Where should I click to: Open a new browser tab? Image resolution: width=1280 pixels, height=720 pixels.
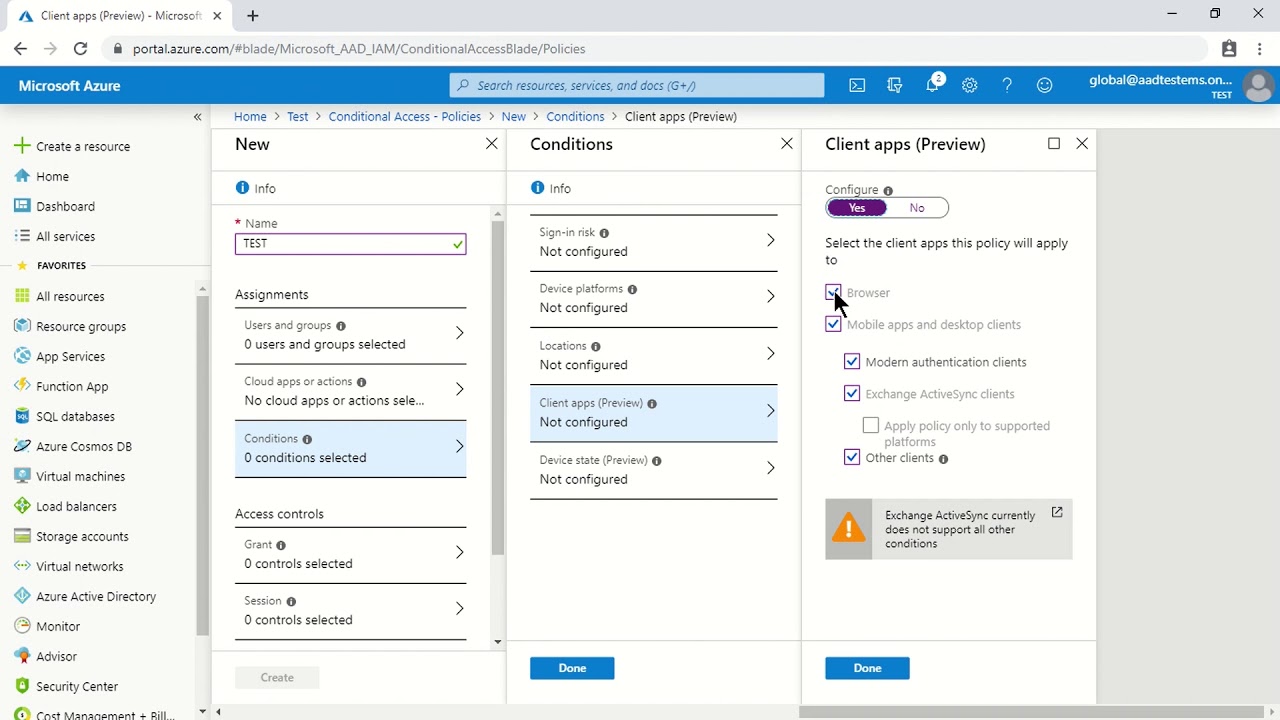[x=252, y=16]
